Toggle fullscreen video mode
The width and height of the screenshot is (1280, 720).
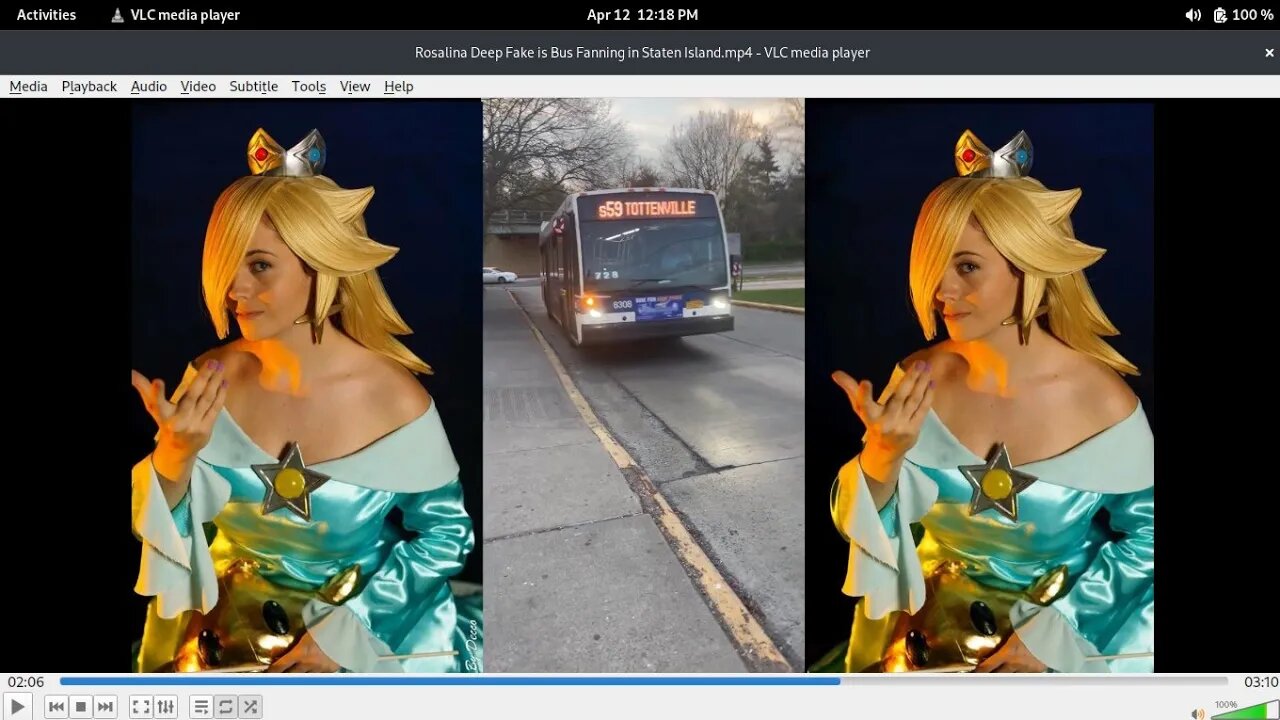click(x=141, y=707)
